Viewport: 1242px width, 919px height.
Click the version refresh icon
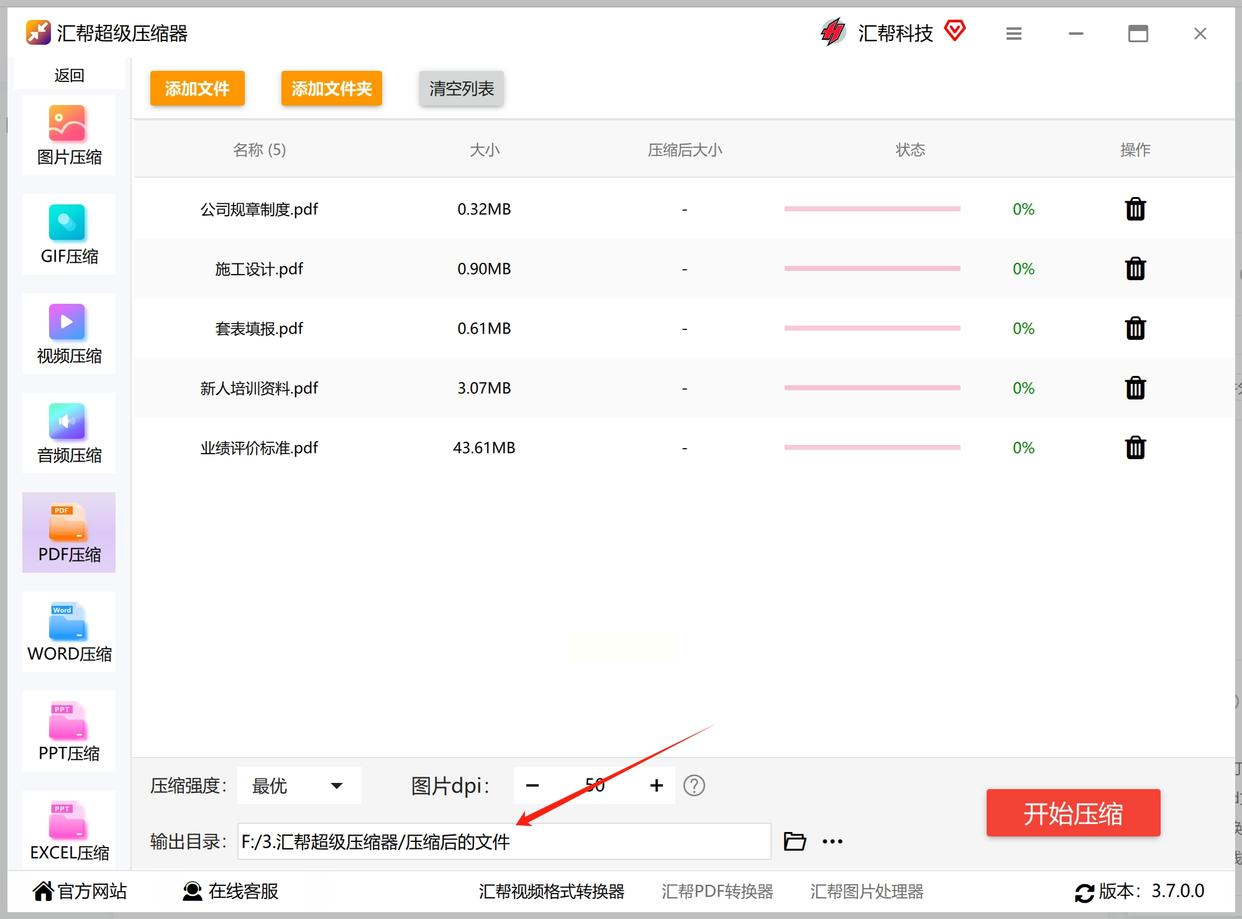point(1084,892)
